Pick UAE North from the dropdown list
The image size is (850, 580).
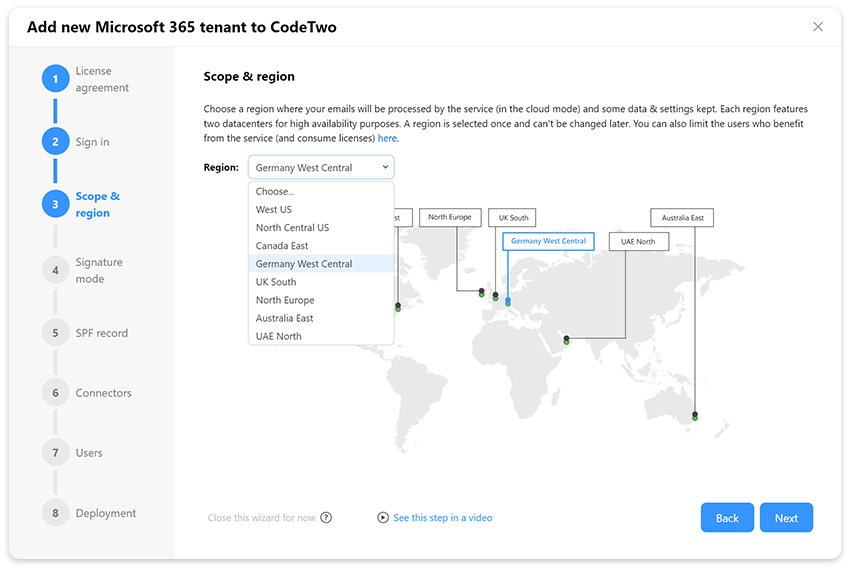[321, 336]
